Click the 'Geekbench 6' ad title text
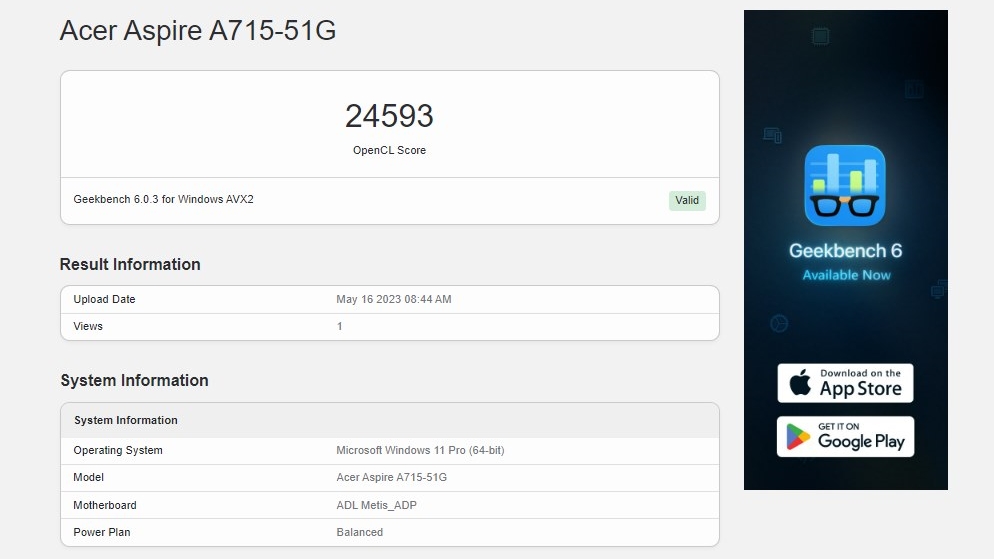 (x=845, y=251)
